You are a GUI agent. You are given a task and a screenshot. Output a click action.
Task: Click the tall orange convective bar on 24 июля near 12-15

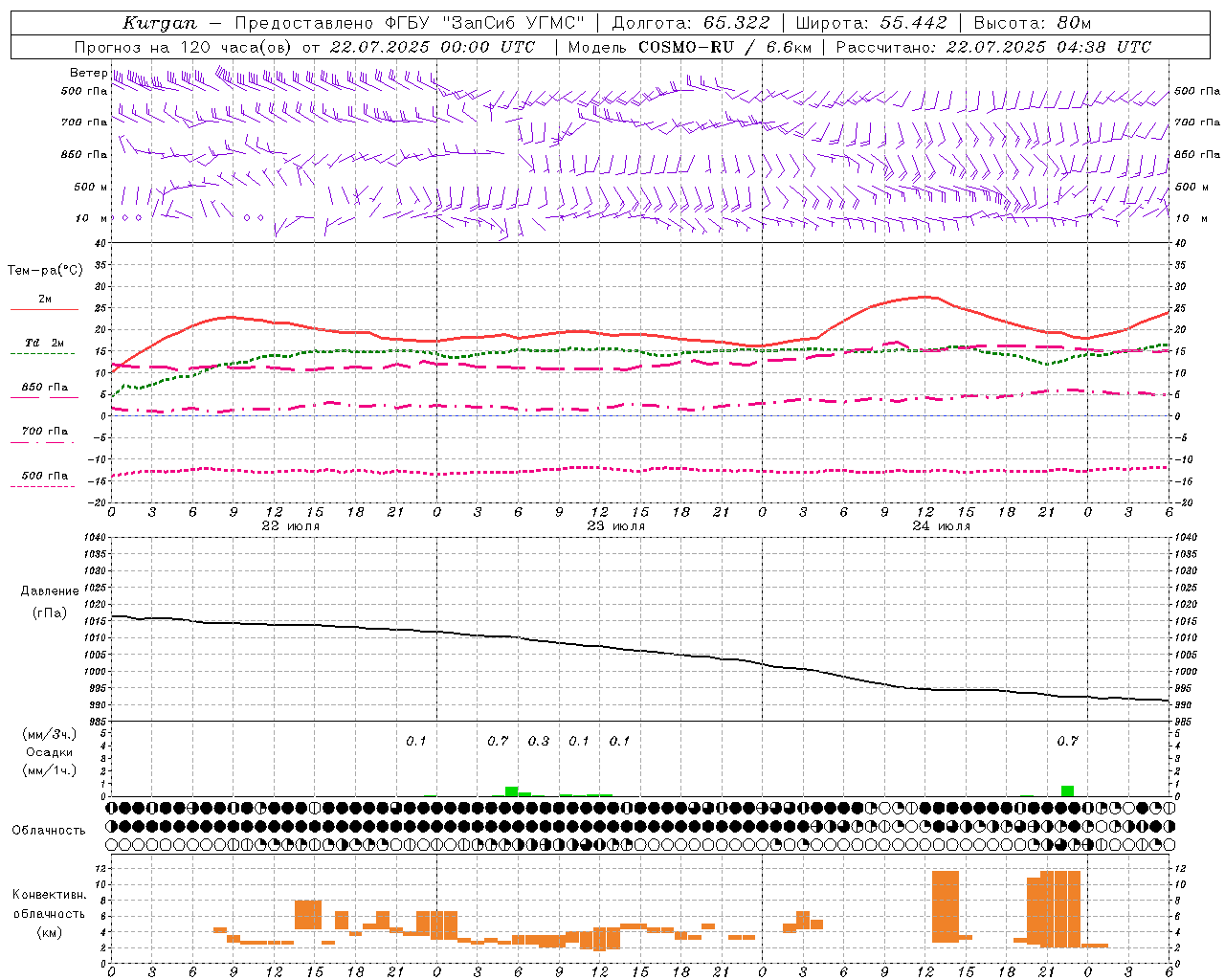tap(946, 906)
